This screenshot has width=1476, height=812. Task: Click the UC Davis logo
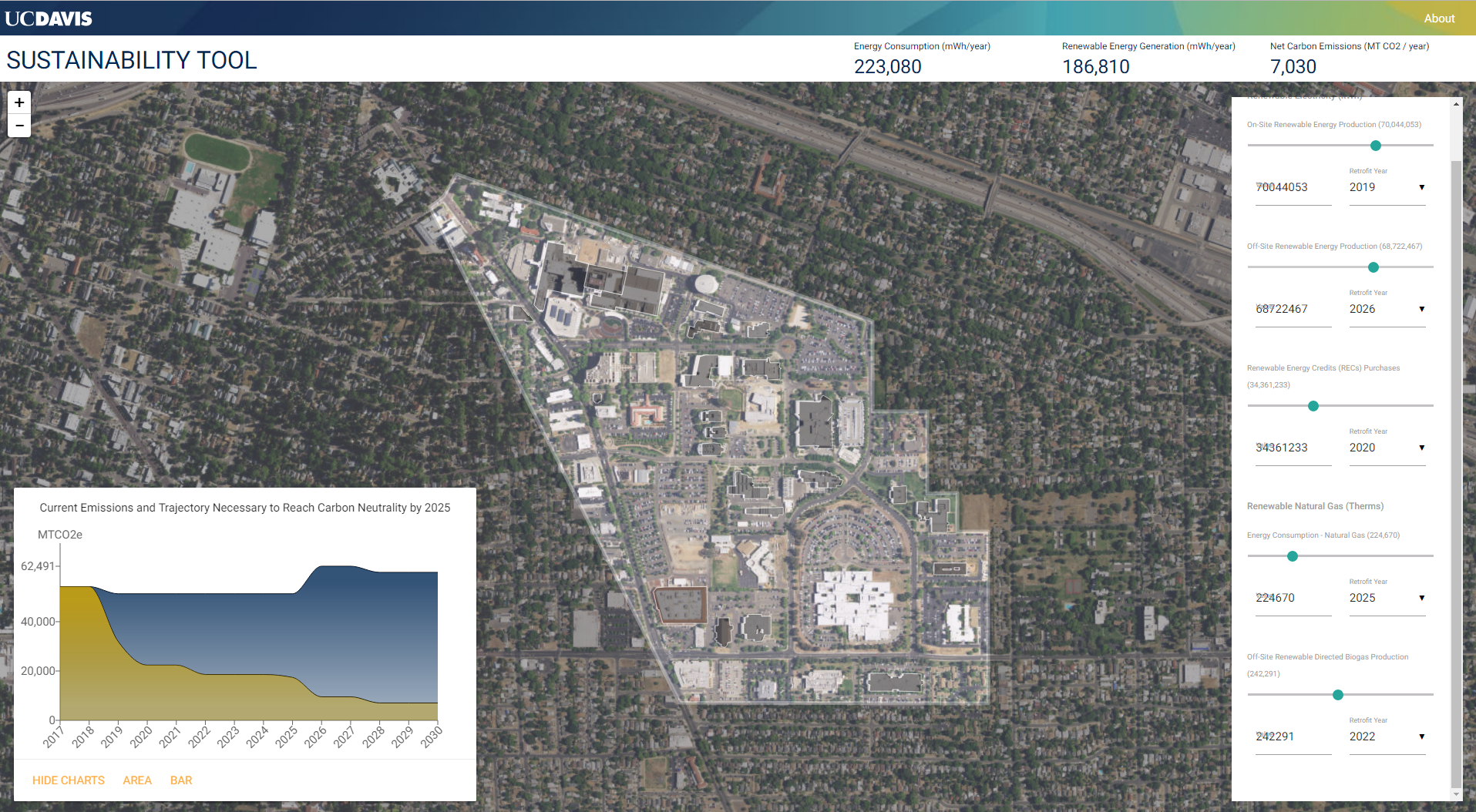pyautogui.click(x=49, y=18)
